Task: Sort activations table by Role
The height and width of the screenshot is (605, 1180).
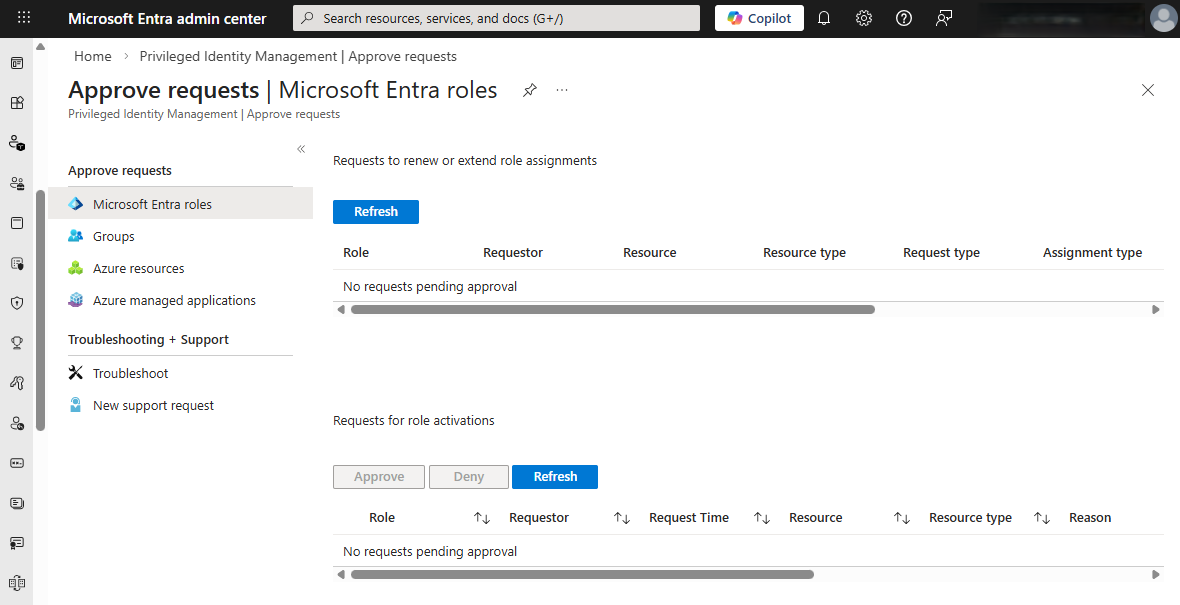Action: 482,518
